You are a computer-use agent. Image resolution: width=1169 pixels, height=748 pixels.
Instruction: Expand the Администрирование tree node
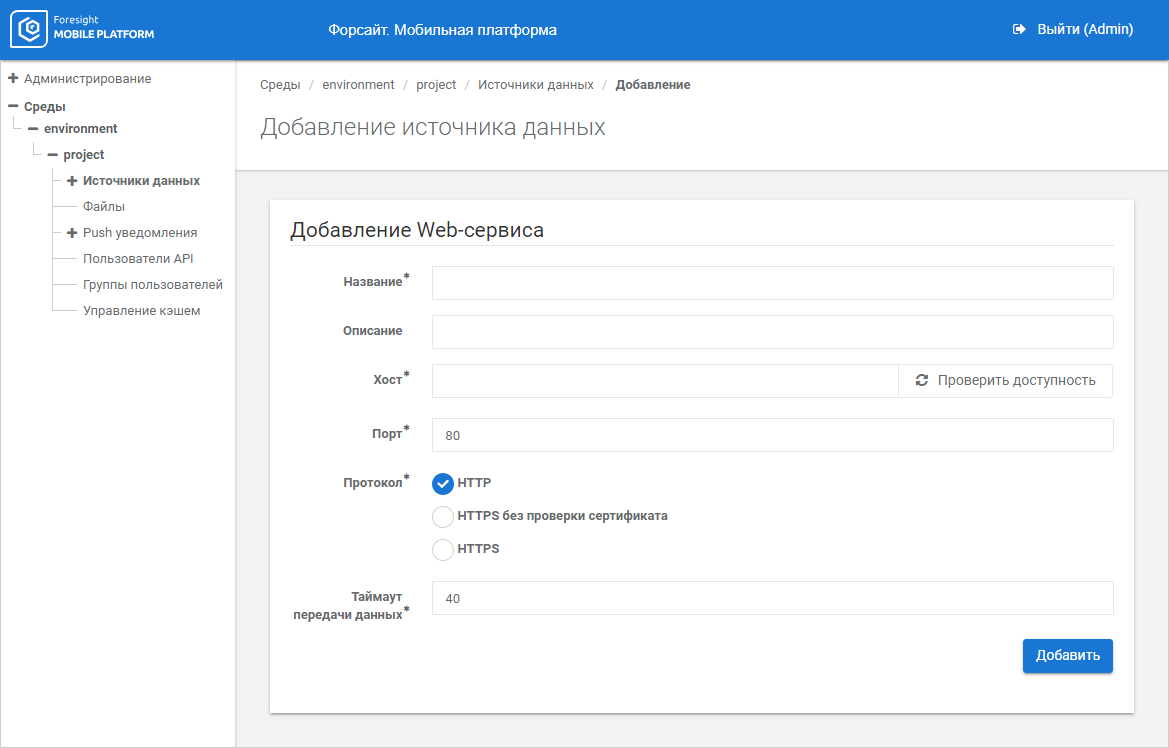13,78
